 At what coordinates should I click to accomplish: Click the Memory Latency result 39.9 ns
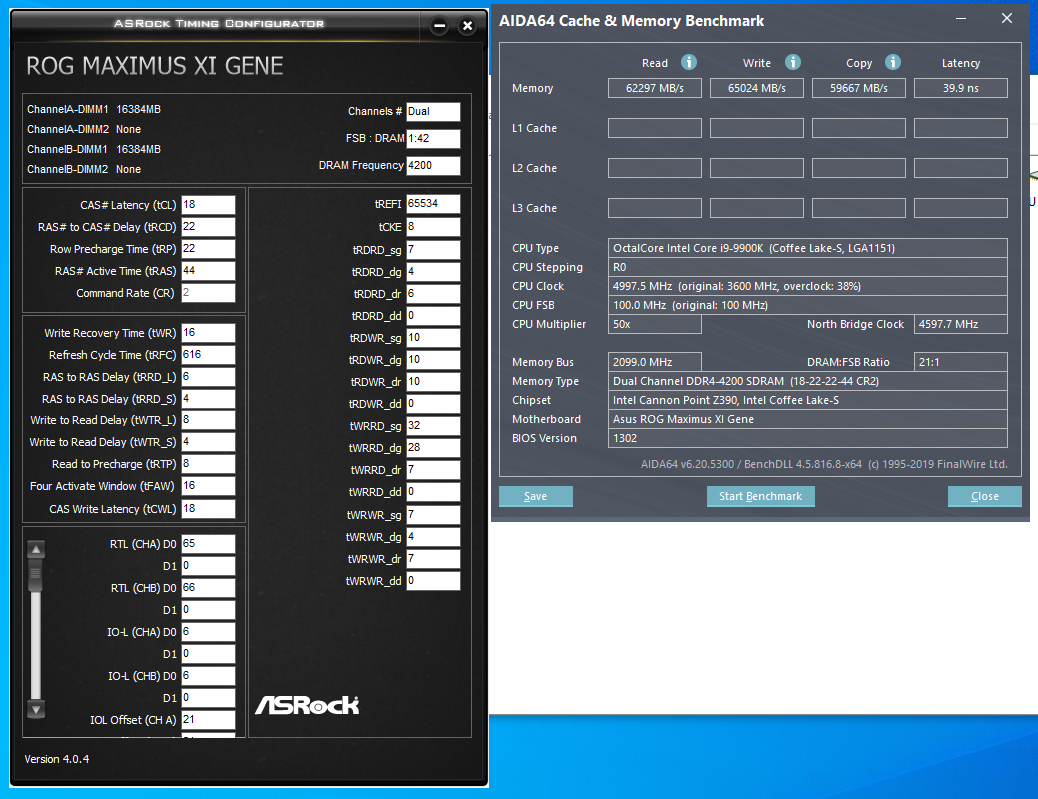click(x=961, y=88)
